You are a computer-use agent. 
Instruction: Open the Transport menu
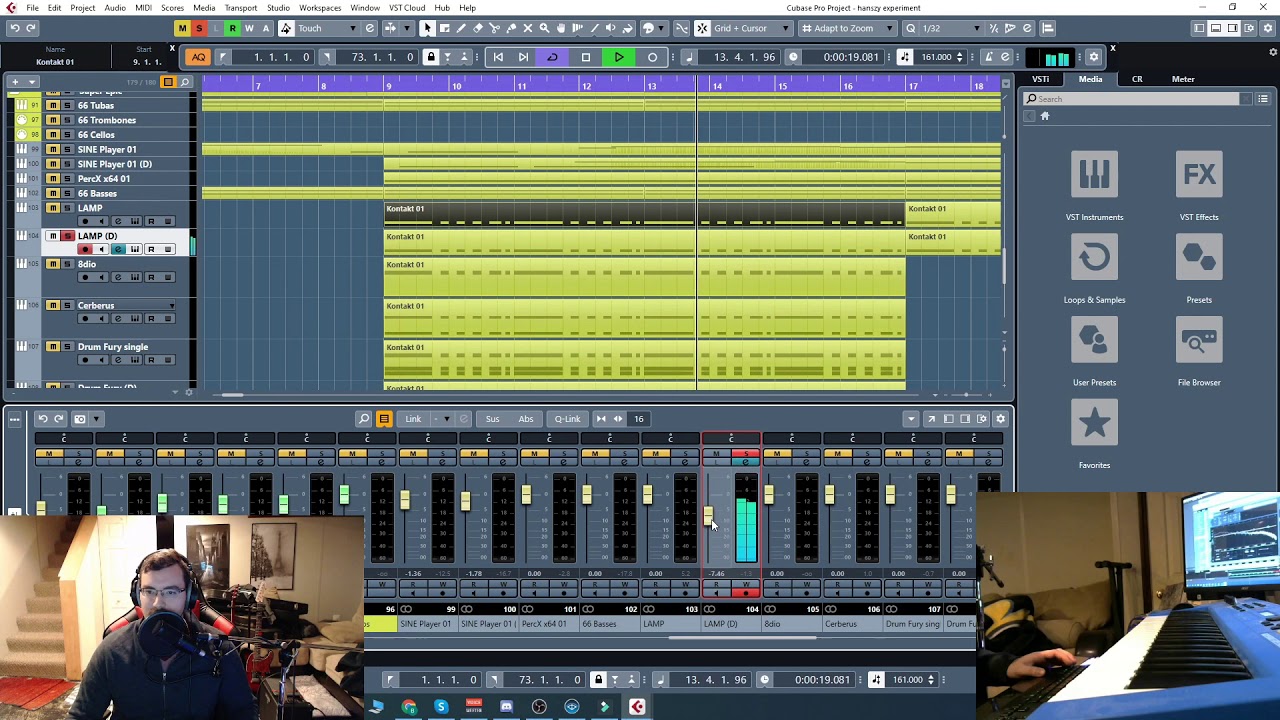240,8
